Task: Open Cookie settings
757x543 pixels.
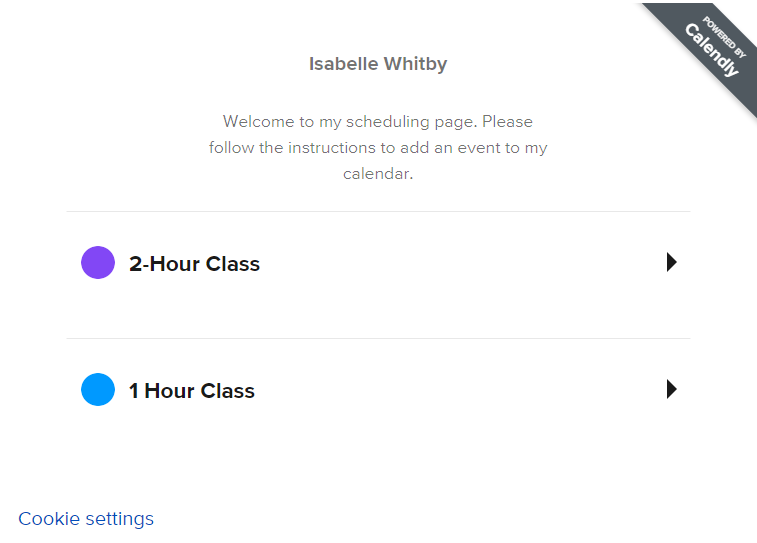Action: point(86,519)
